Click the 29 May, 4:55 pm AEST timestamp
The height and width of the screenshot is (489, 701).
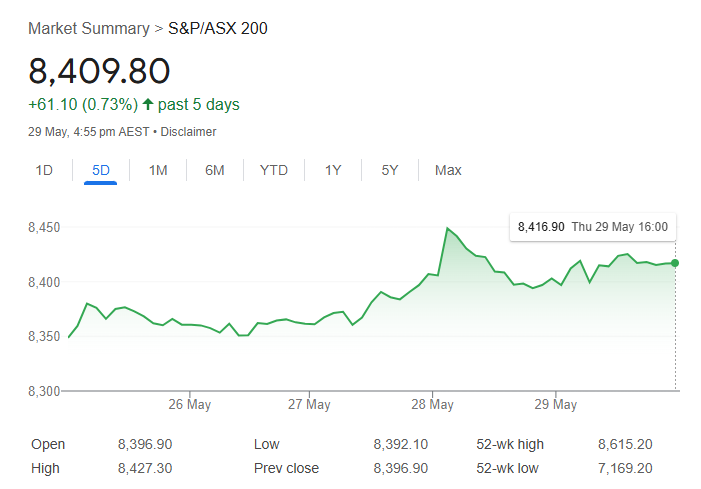tap(89, 132)
